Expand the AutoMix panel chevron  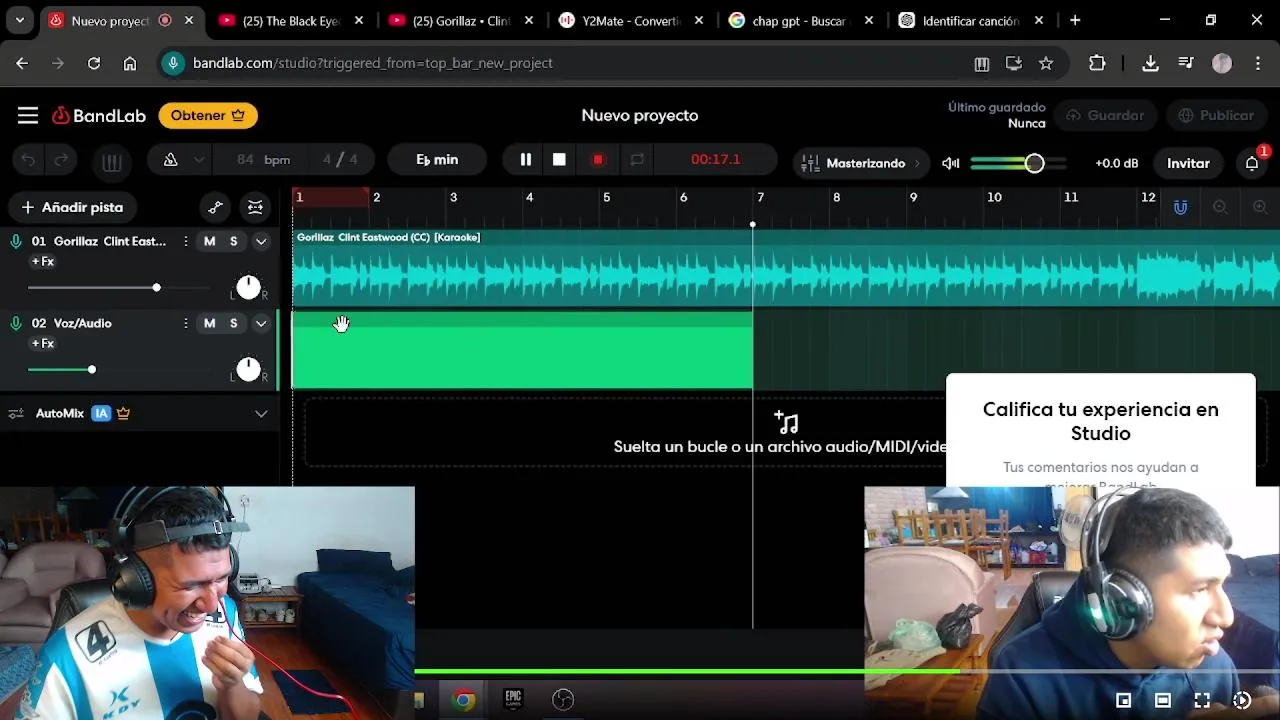(261, 413)
